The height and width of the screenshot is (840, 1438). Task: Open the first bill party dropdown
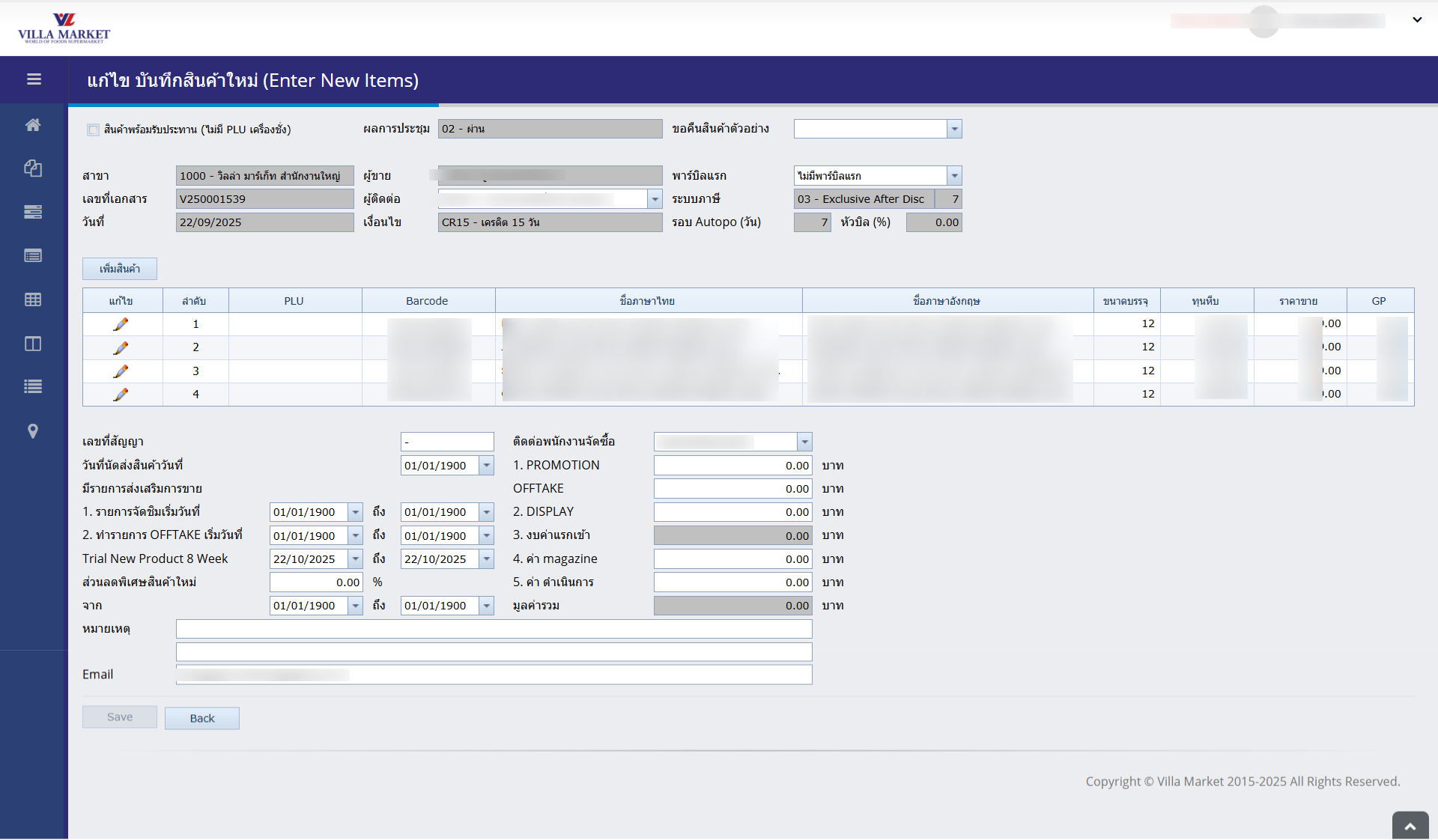click(954, 176)
